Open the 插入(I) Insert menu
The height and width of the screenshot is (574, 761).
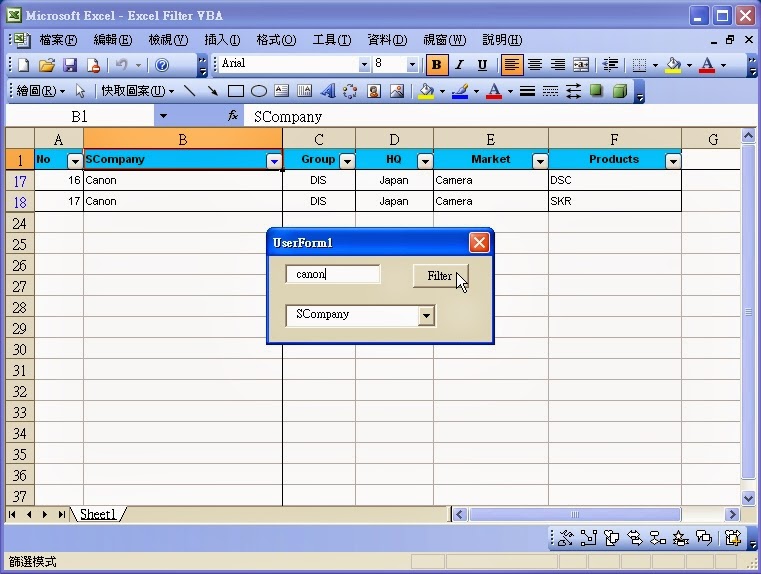click(222, 40)
